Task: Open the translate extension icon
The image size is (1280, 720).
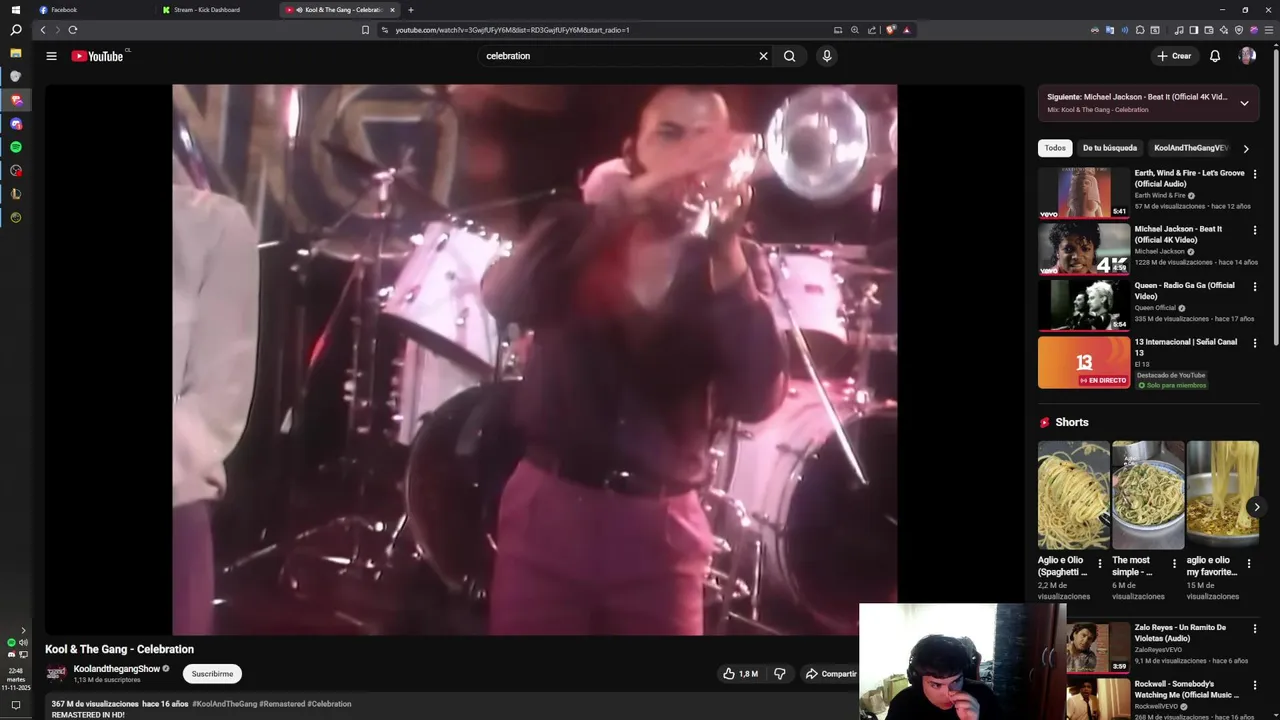Action: [x=1110, y=30]
